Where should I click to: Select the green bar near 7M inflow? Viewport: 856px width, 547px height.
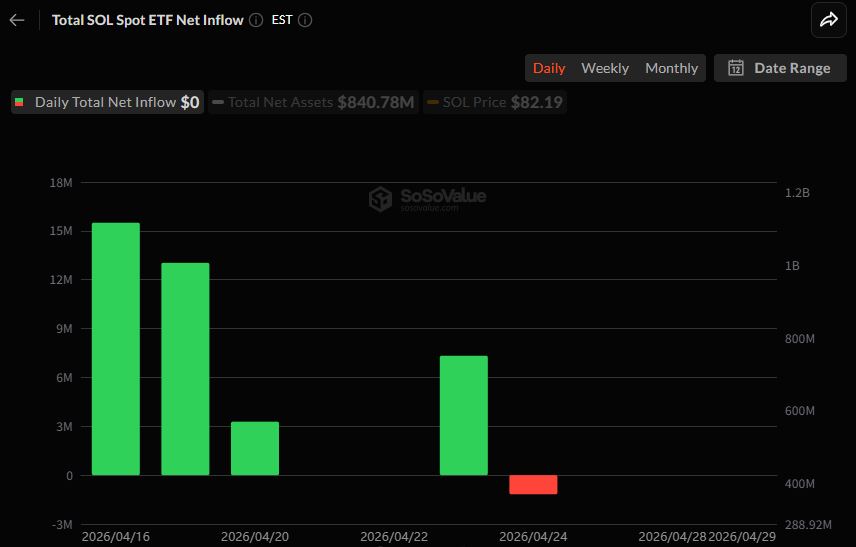(463, 415)
